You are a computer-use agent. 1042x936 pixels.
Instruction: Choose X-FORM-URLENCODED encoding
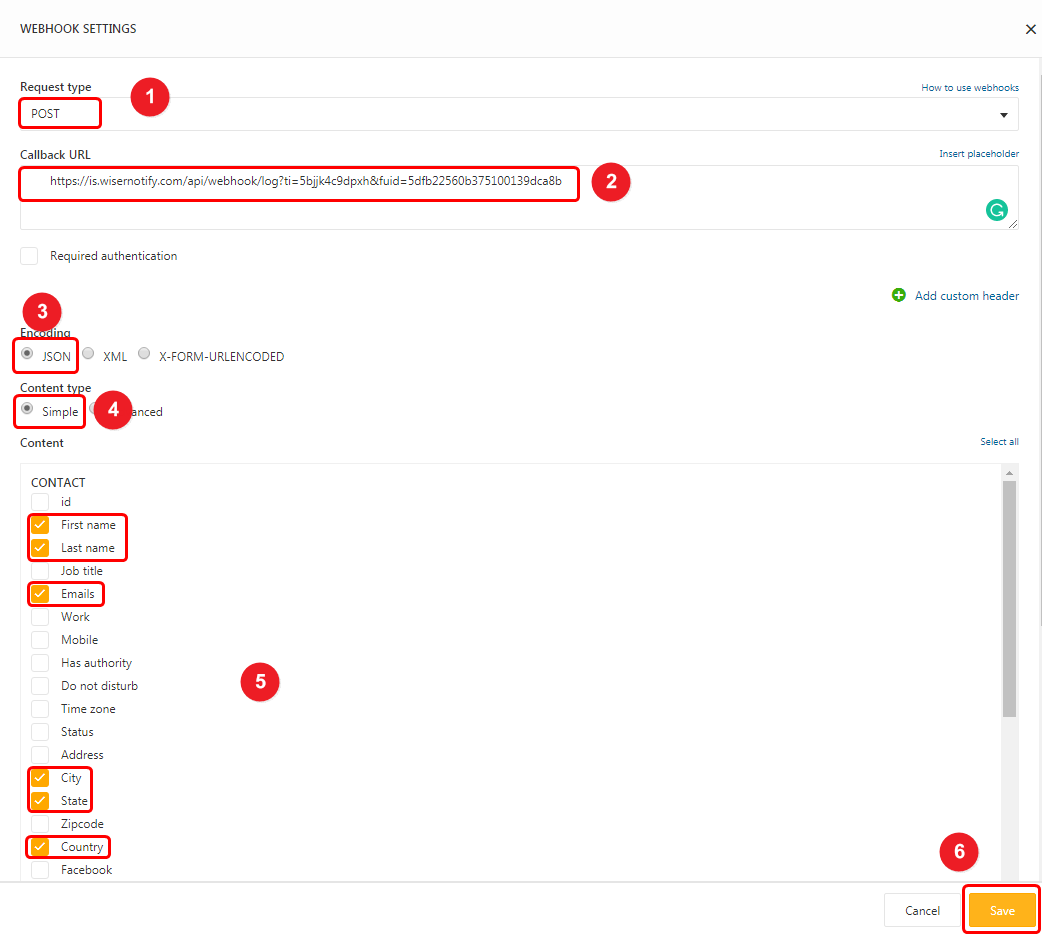tap(144, 354)
